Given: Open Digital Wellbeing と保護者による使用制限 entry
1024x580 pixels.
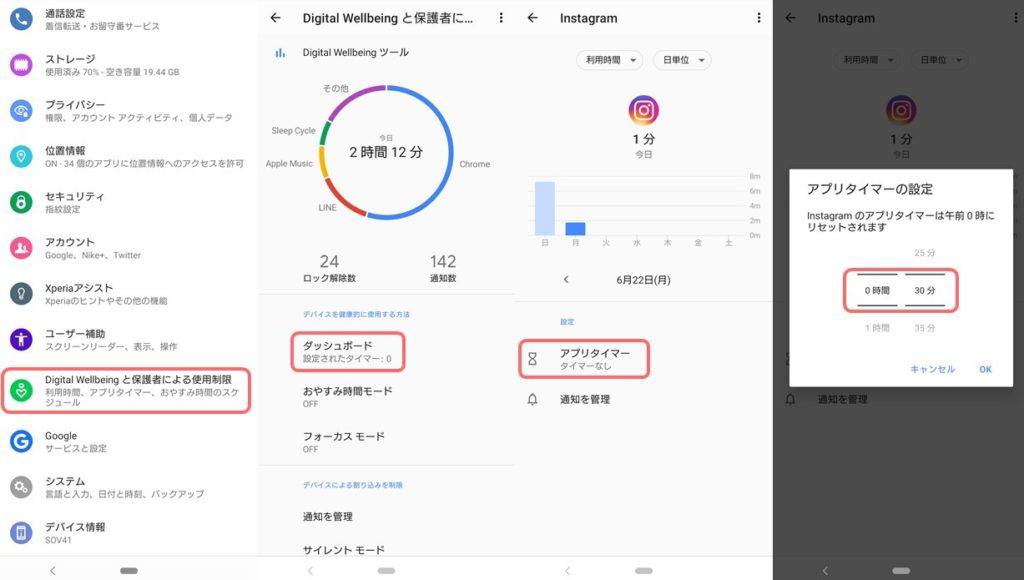Looking at the screenshot, I should (x=127, y=391).
